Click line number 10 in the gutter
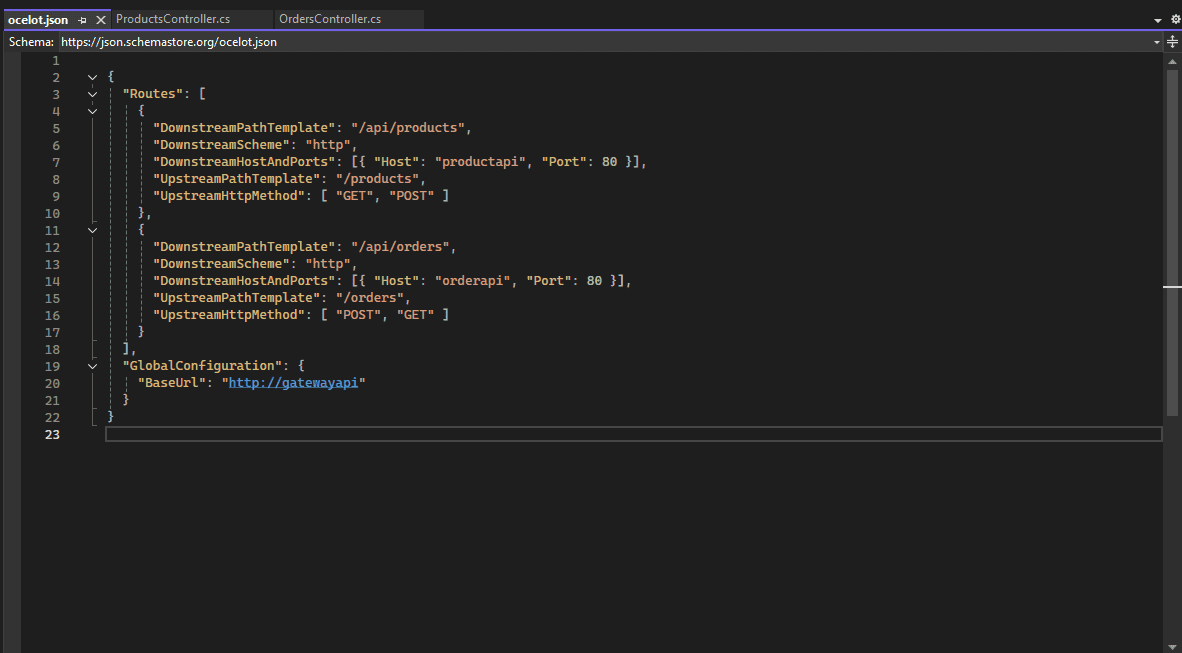Image resolution: width=1182 pixels, height=653 pixels. [52, 213]
